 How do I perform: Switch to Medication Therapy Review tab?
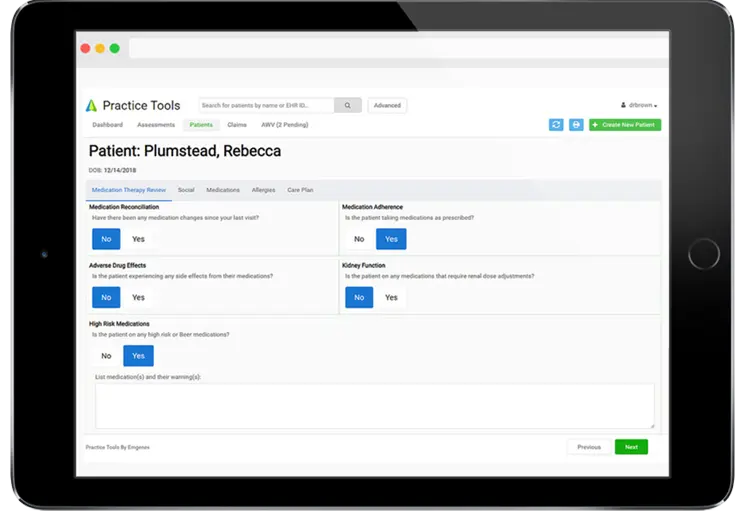tap(129, 190)
